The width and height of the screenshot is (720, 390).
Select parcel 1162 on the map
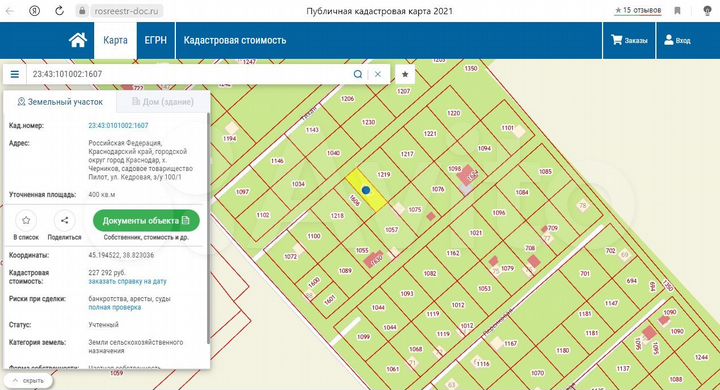click(x=453, y=253)
